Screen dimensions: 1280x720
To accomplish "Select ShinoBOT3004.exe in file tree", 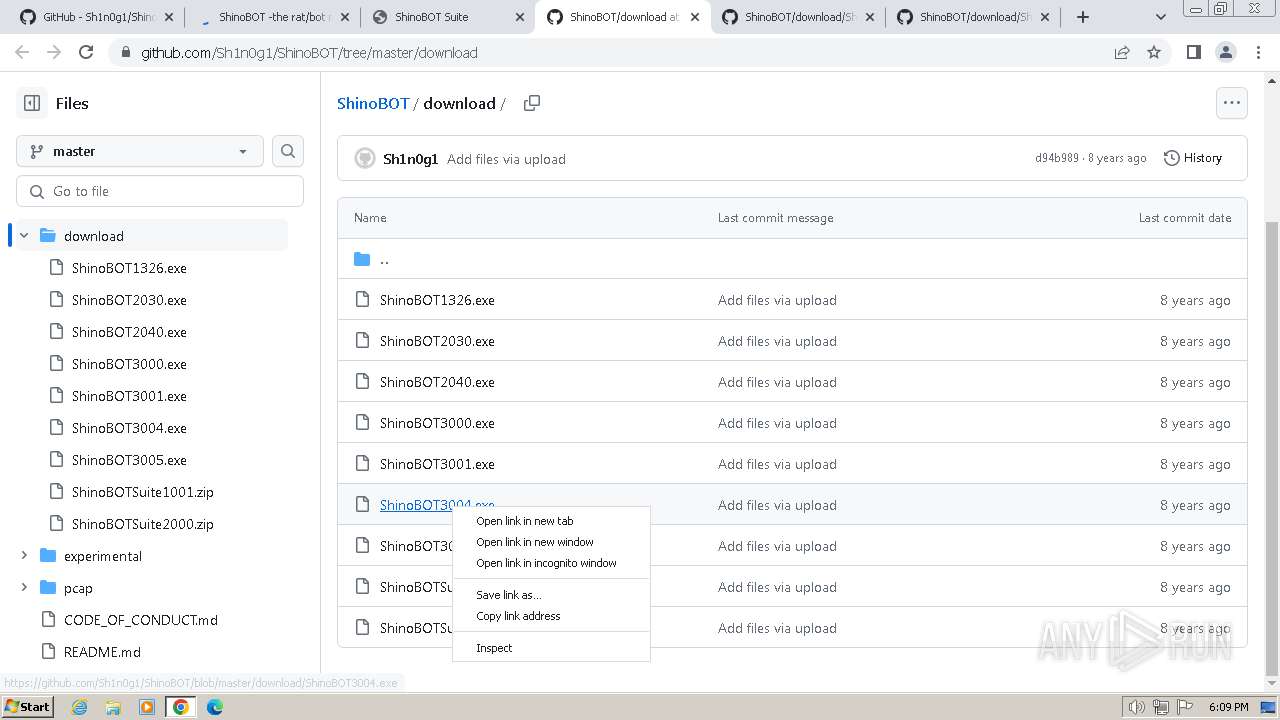I will [129, 428].
